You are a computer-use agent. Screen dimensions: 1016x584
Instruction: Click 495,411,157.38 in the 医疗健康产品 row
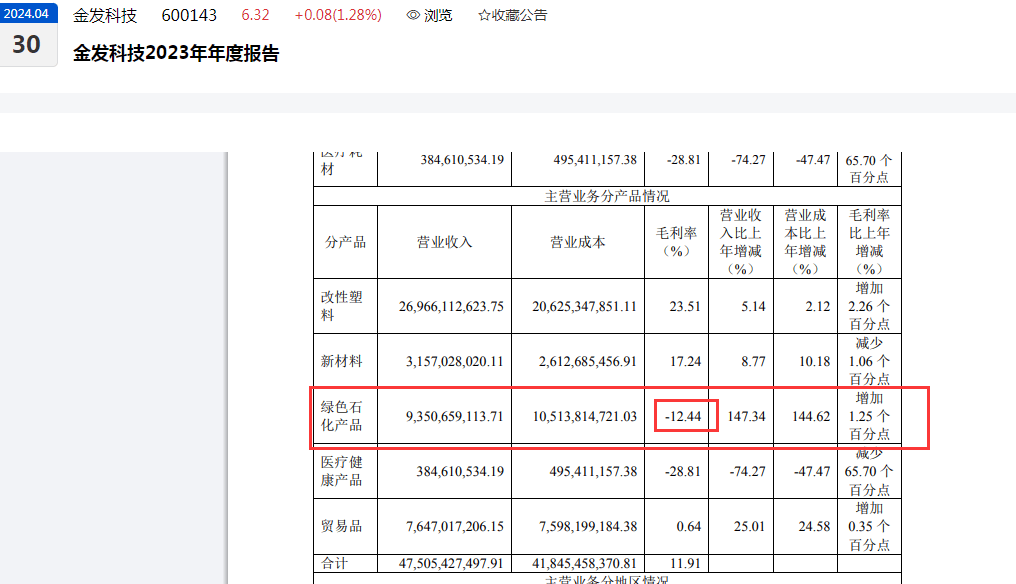click(594, 472)
